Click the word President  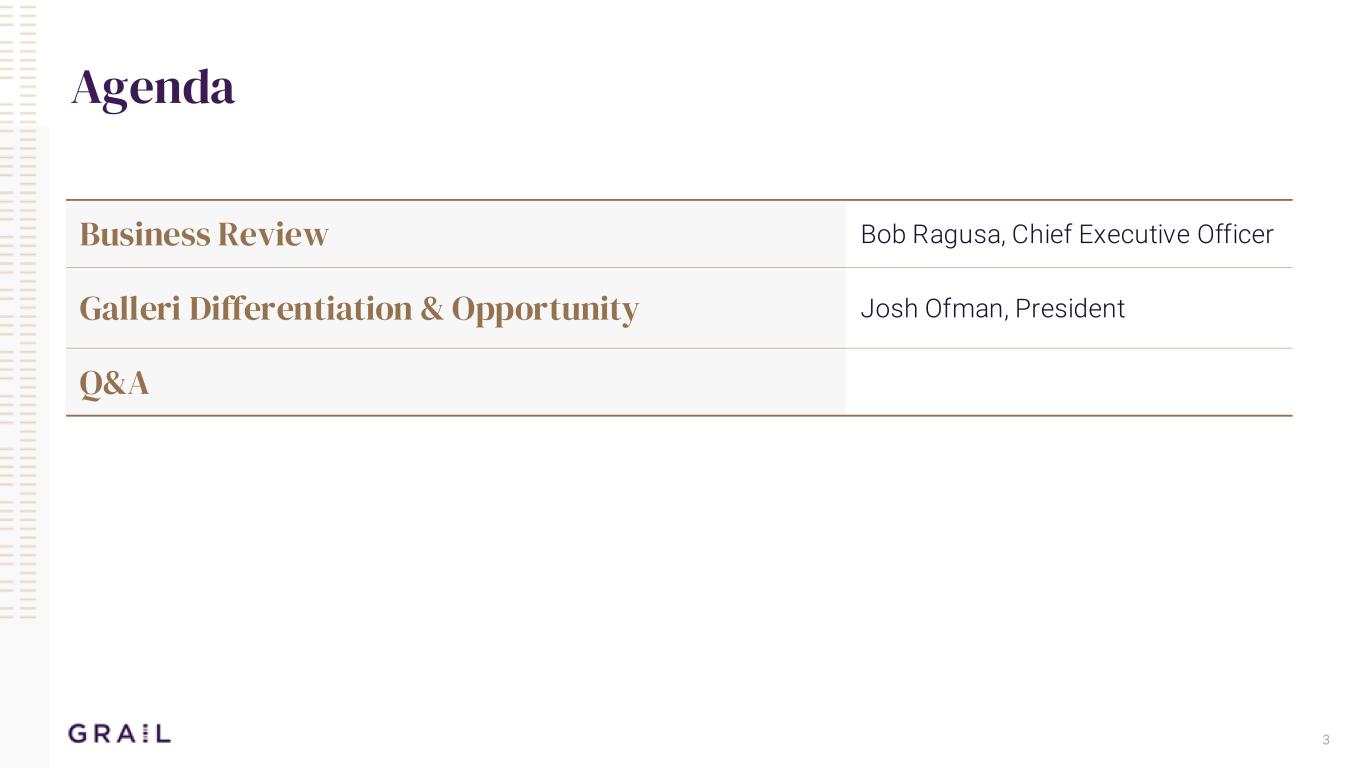pos(1070,309)
